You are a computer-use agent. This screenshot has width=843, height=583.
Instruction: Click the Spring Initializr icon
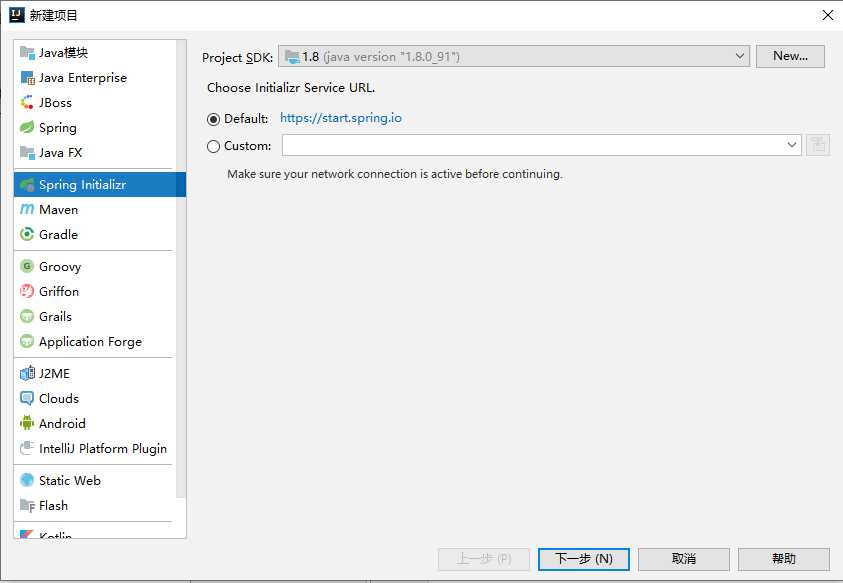click(27, 184)
